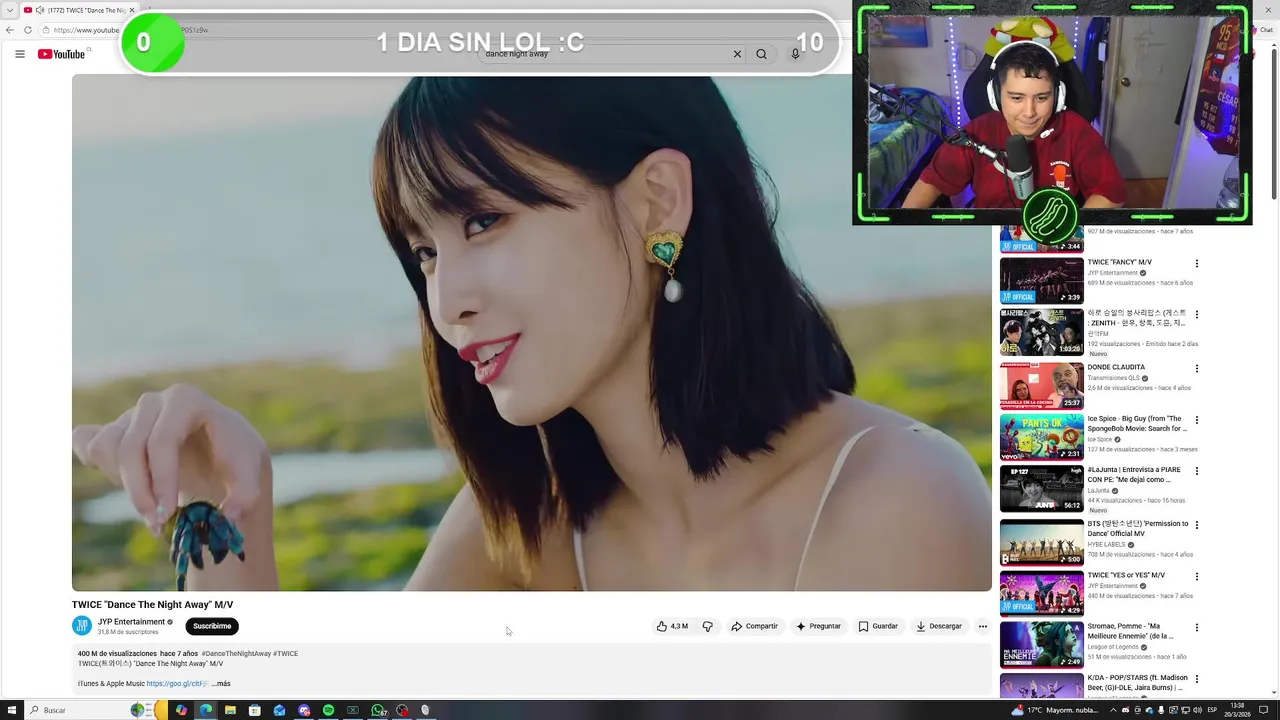This screenshot has height=720, width=1280.
Task: Click the #TWICE hashtag
Action: coord(286,654)
